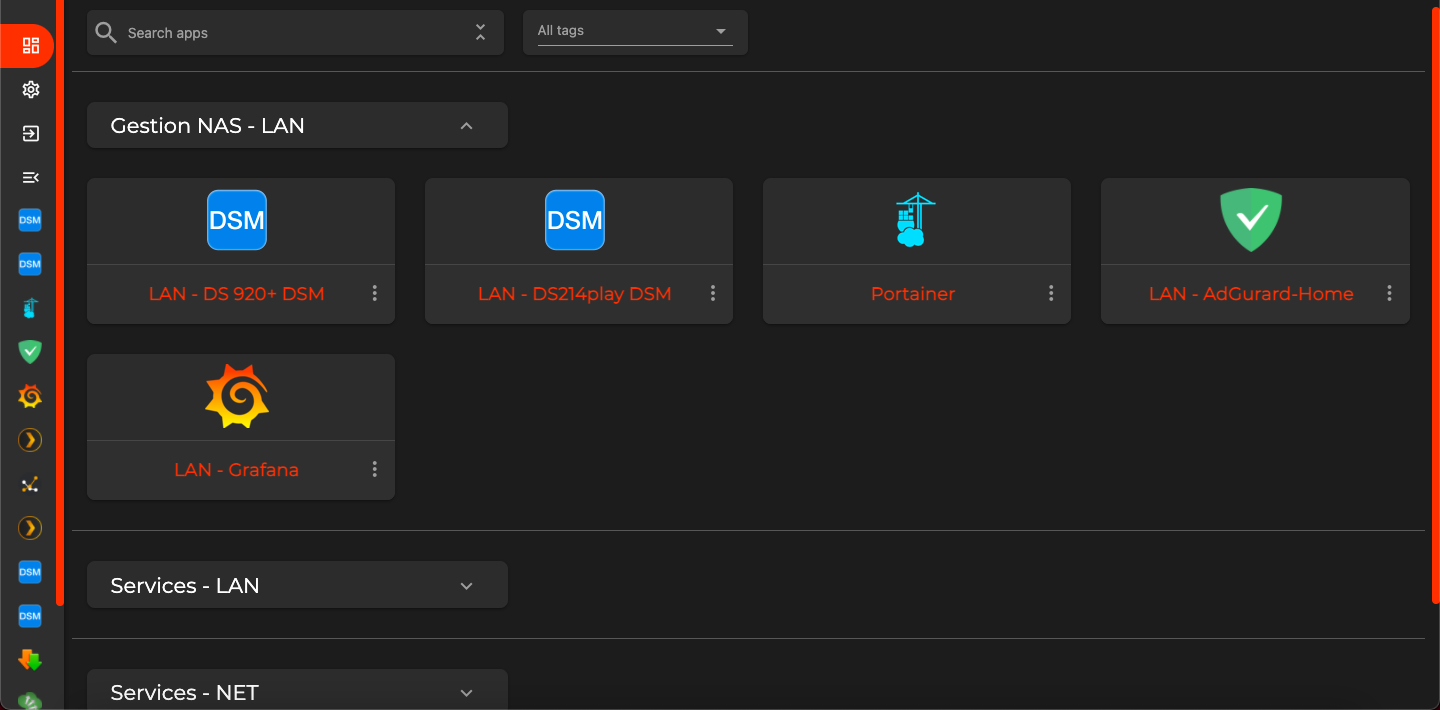
Task: Click AdGuard shield logo on card
Action: 1251,220
